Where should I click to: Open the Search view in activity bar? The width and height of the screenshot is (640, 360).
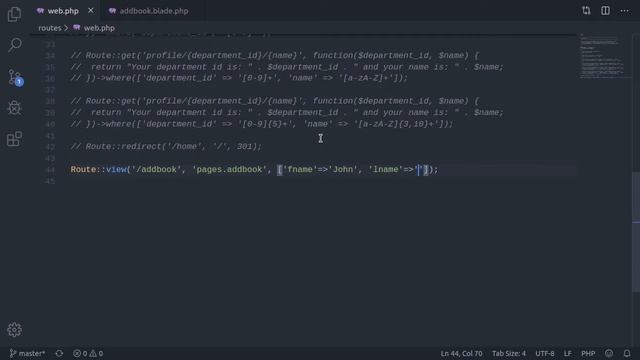coord(15,44)
